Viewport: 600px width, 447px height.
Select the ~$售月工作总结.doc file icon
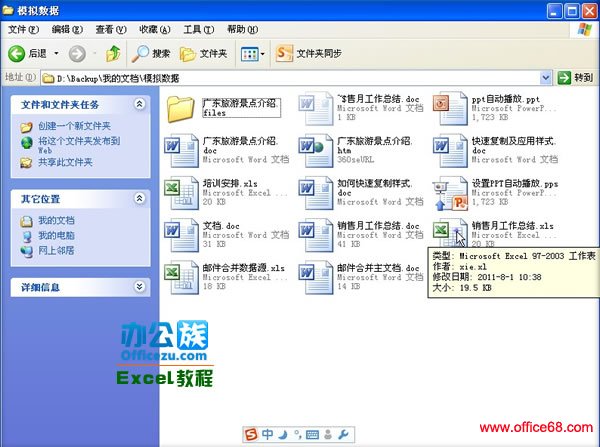(x=316, y=108)
